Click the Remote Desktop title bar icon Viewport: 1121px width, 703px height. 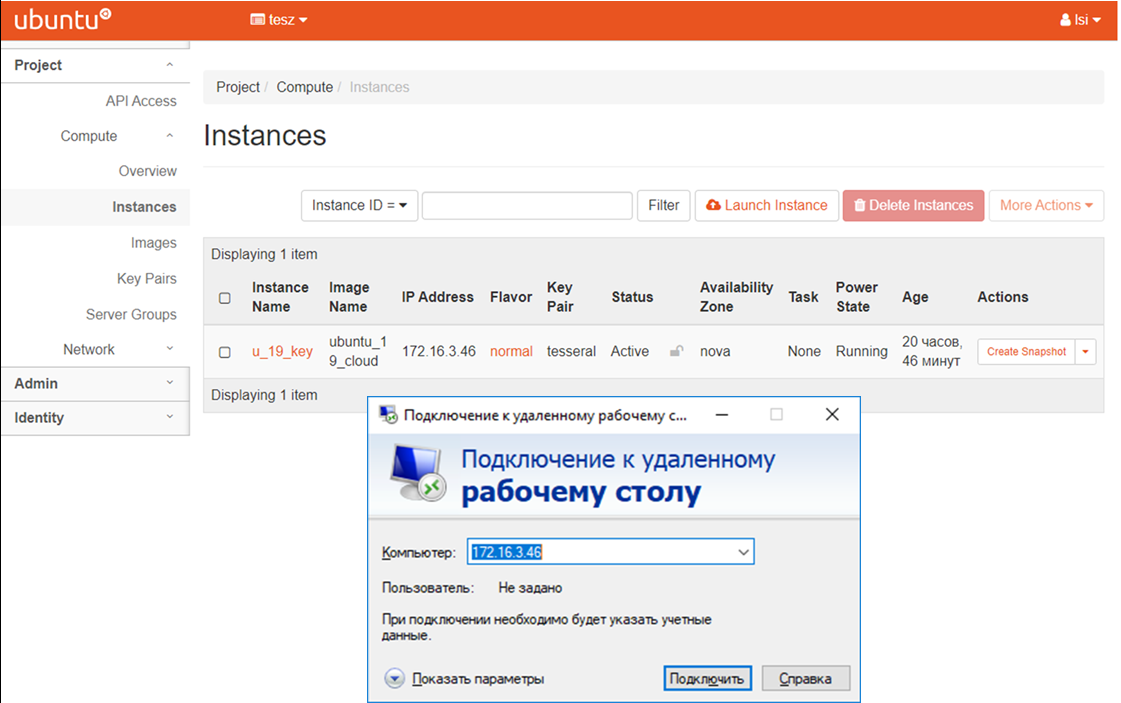[388, 415]
